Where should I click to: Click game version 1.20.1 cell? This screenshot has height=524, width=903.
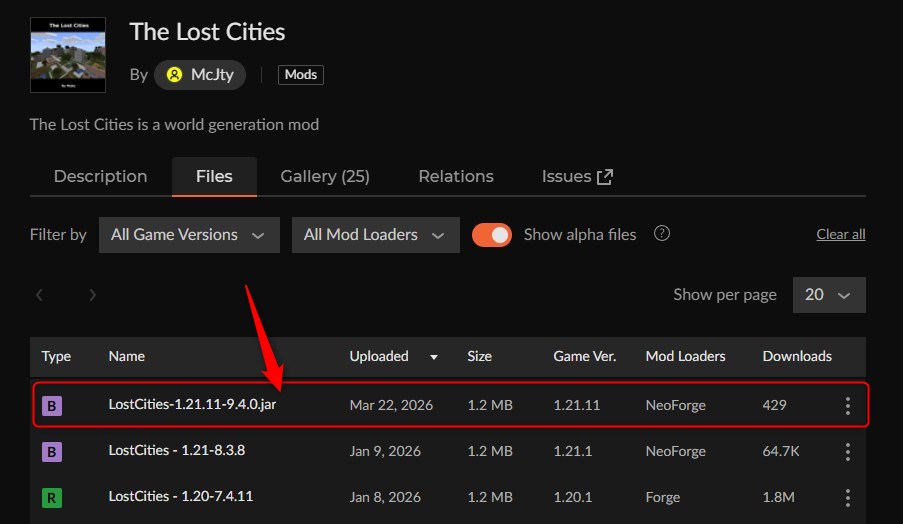click(572, 498)
